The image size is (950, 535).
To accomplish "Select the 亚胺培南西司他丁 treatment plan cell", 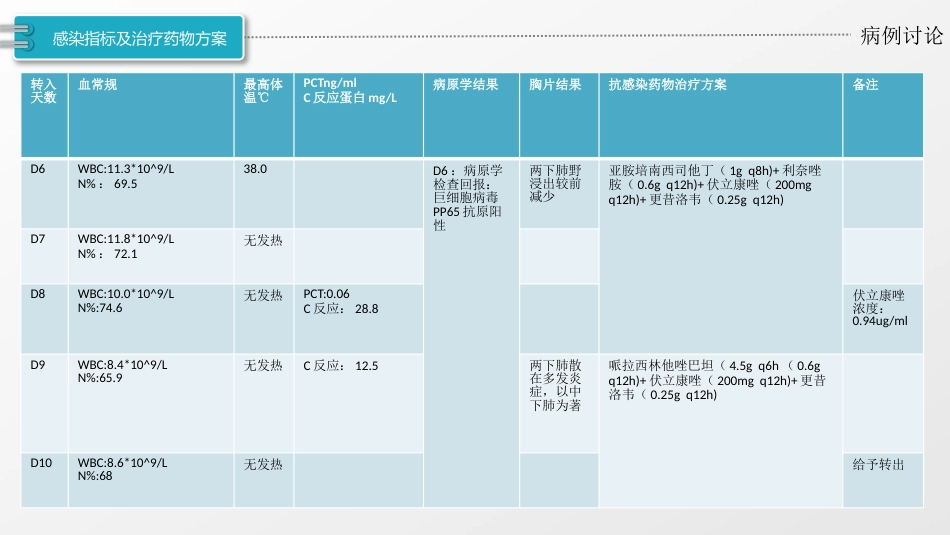I will click(720, 256).
